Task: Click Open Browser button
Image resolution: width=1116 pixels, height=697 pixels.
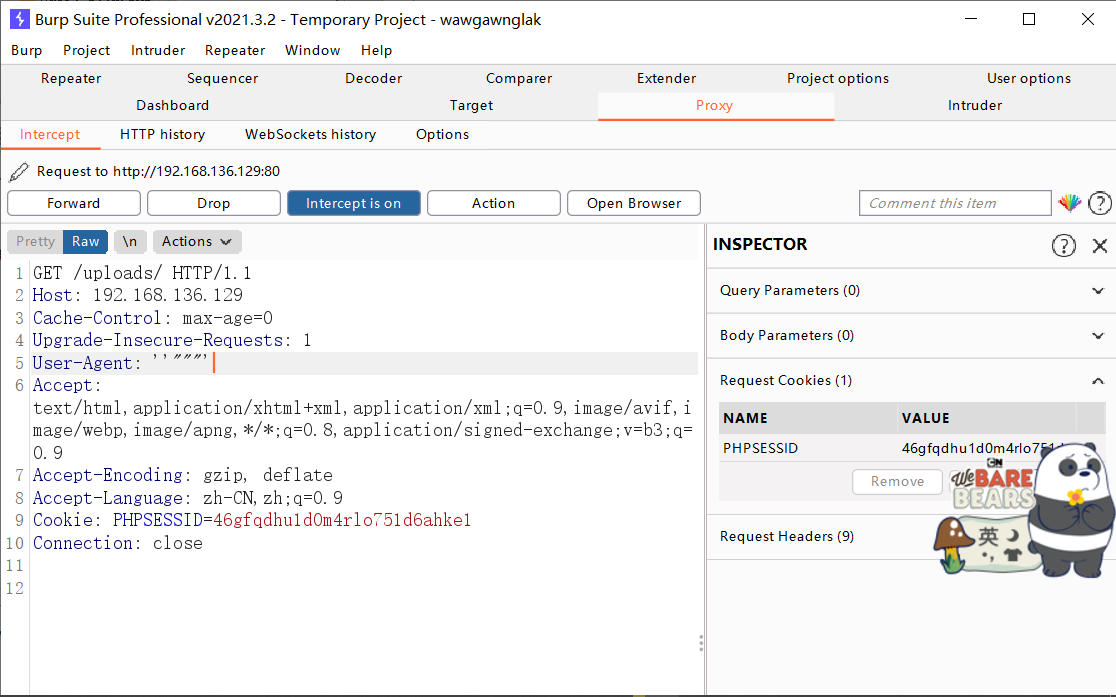Action: click(633, 203)
